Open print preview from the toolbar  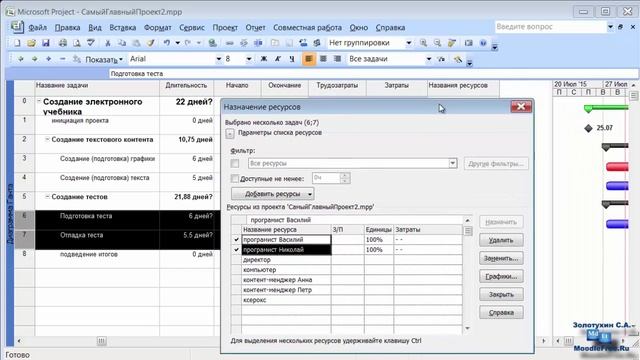click(x=76, y=43)
